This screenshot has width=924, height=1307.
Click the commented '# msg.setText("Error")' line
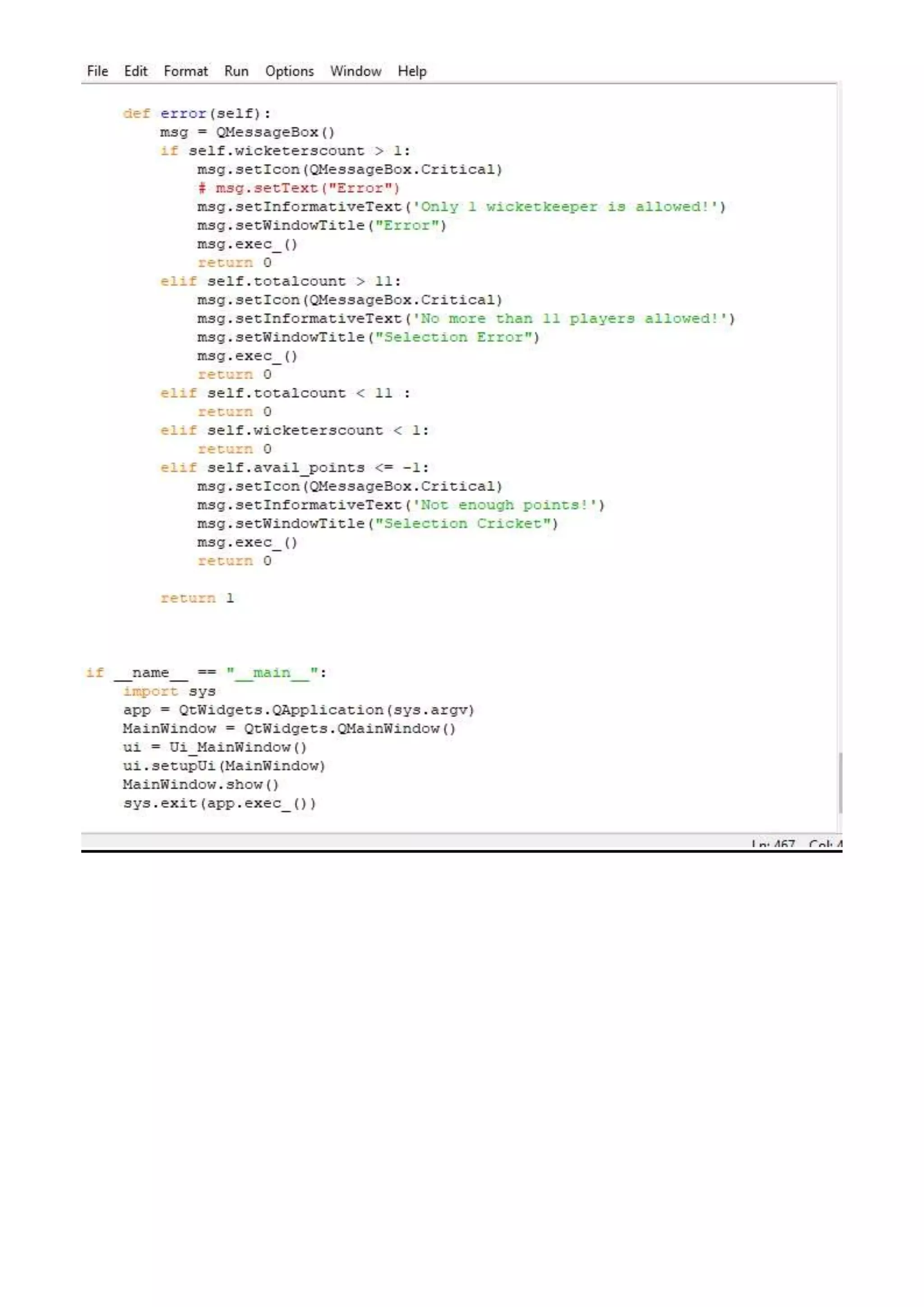tap(299, 188)
